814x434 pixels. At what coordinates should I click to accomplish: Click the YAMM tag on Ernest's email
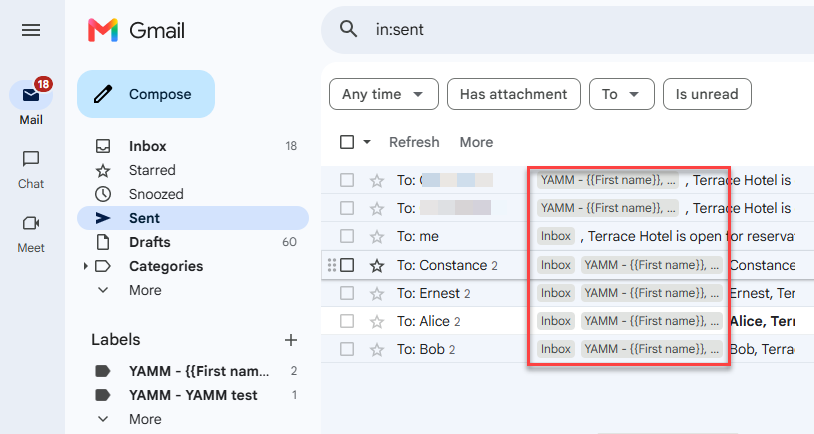652,293
